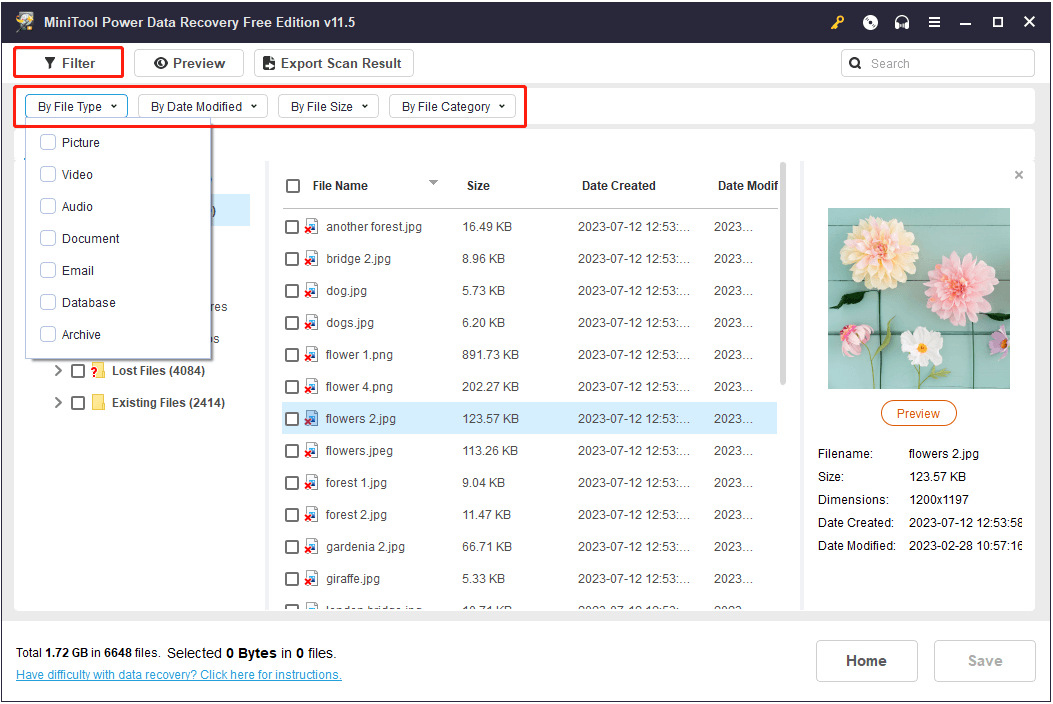Click the orange Preview button under thumbnail
1053x704 pixels.
[x=918, y=414]
